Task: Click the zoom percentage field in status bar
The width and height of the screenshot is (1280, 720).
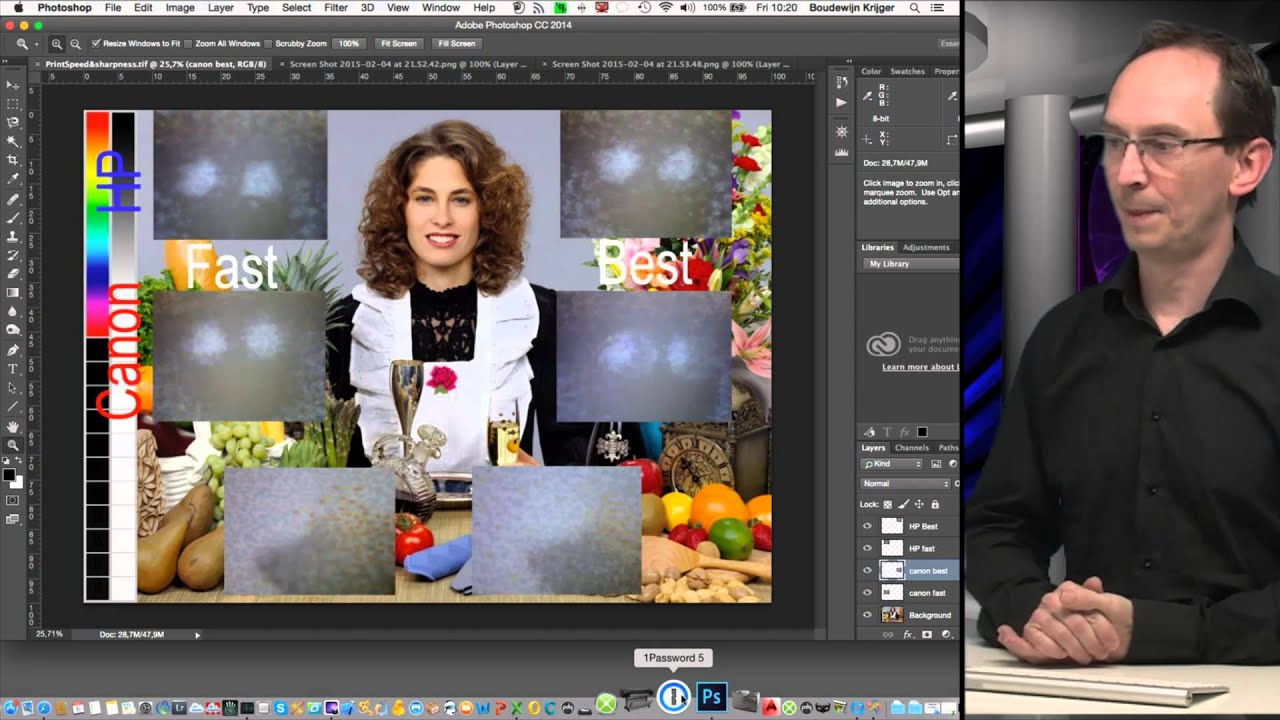Action: tap(49, 634)
